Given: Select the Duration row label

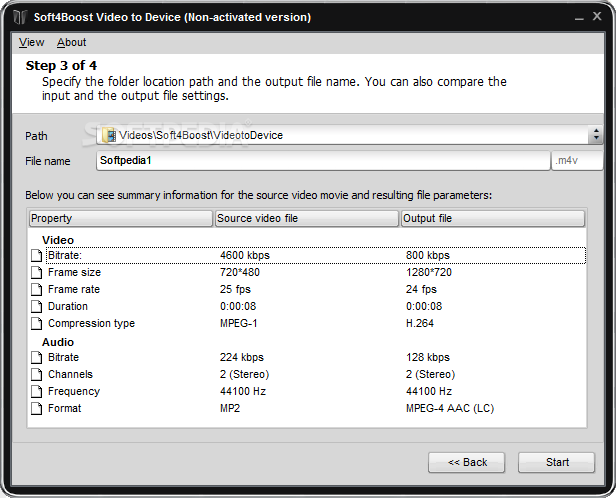Looking at the screenshot, I should (x=68, y=306).
